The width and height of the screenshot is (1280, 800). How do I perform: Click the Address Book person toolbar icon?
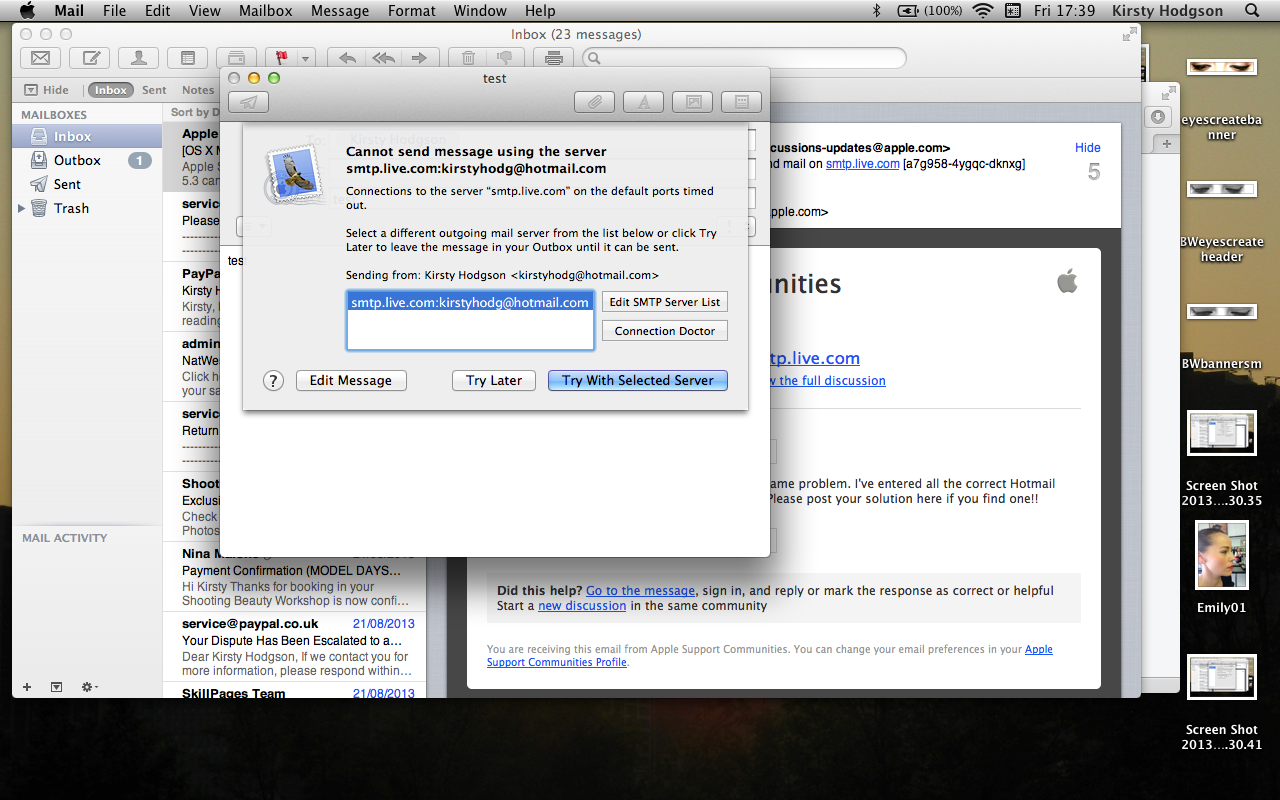(x=138, y=58)
